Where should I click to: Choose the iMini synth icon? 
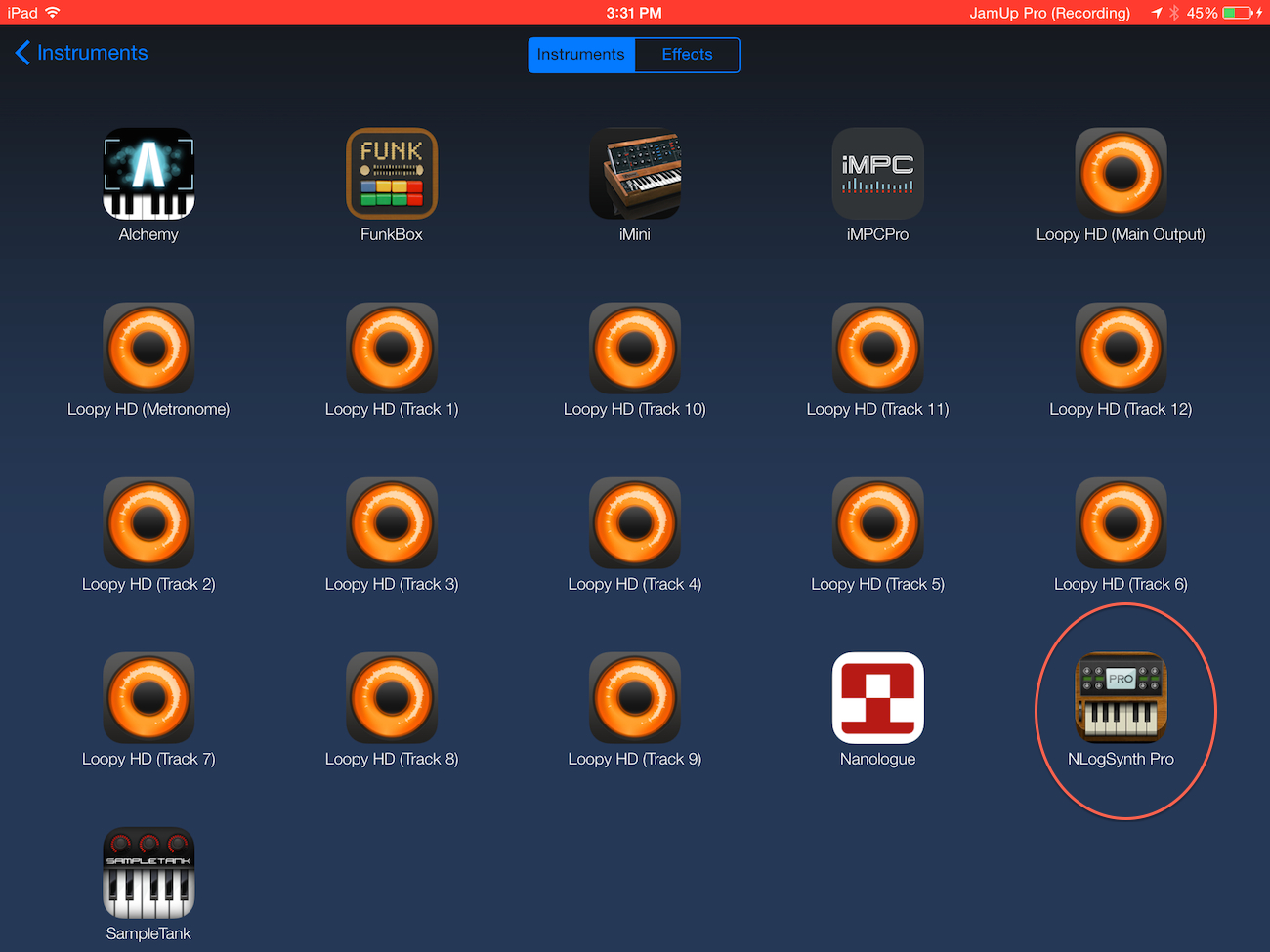pos(635,174)
